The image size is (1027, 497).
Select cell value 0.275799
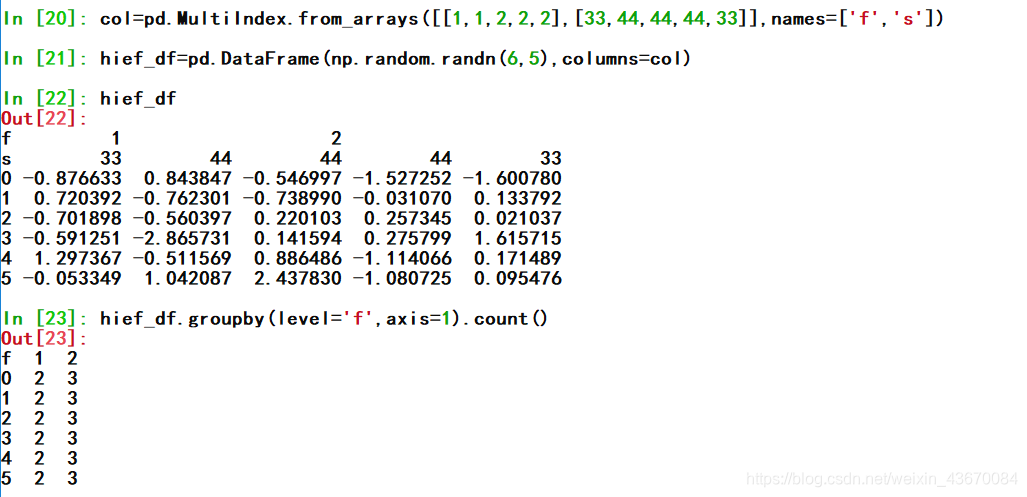pos(407,238)
